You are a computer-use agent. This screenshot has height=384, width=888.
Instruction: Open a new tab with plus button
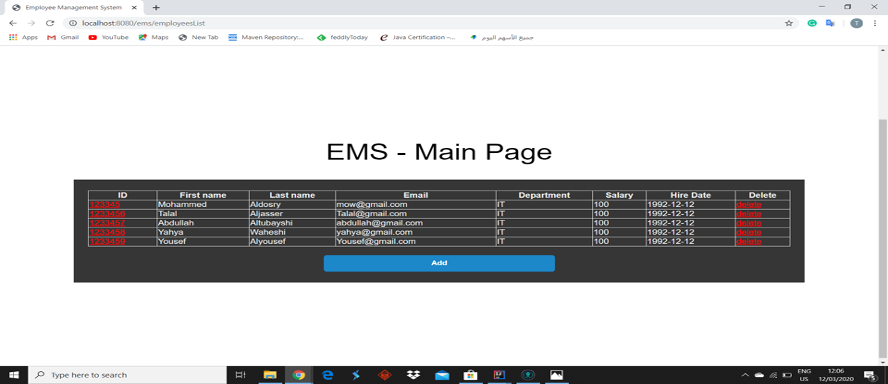[x=156, y=7]
